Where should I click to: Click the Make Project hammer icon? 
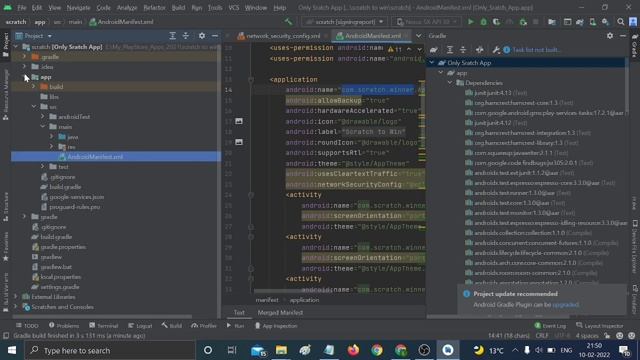[289, 22]
